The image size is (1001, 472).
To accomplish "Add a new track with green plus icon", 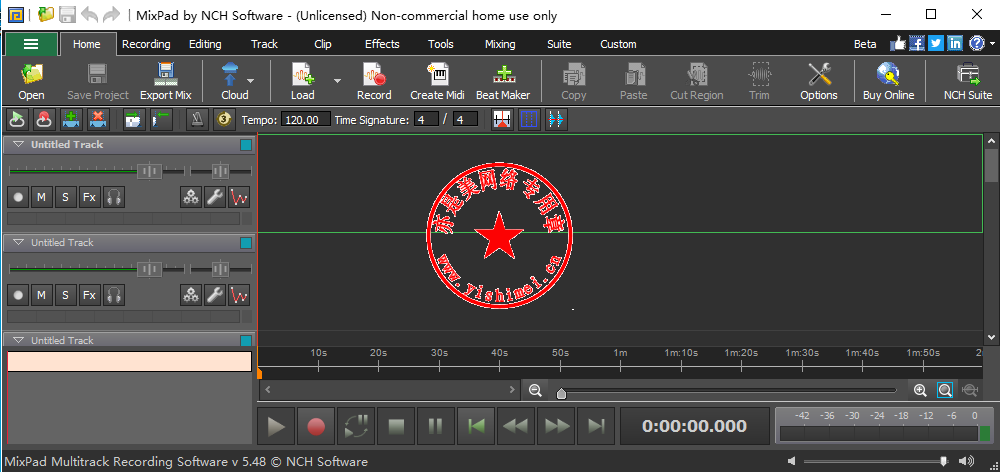I will [x=71, y=119].
